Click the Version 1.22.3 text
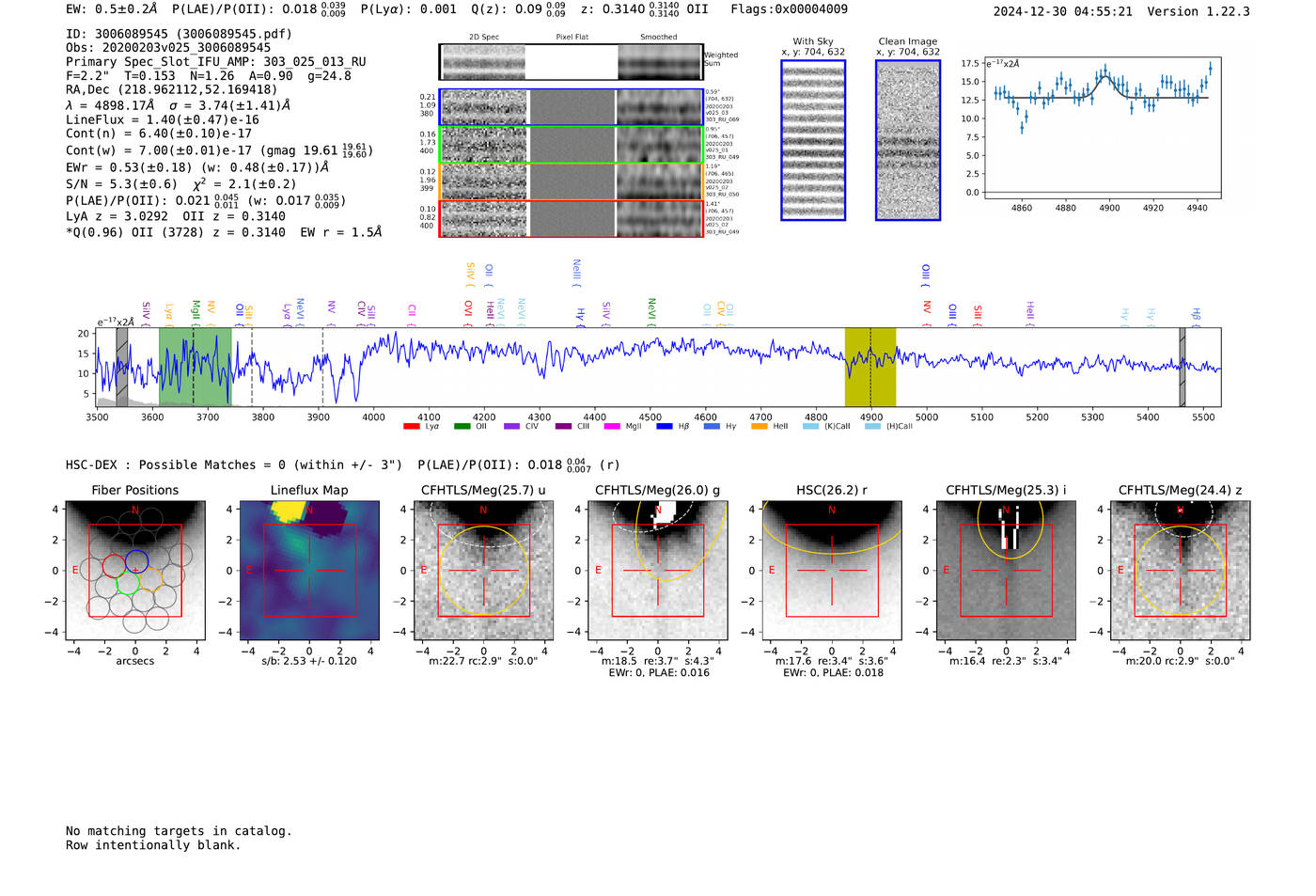This screenshot has height=896, width=1316. tap(1198, 11)
